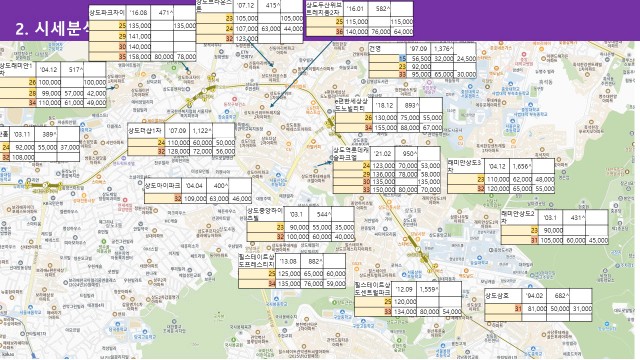Select the 125,000 price cell

point(289,273)
